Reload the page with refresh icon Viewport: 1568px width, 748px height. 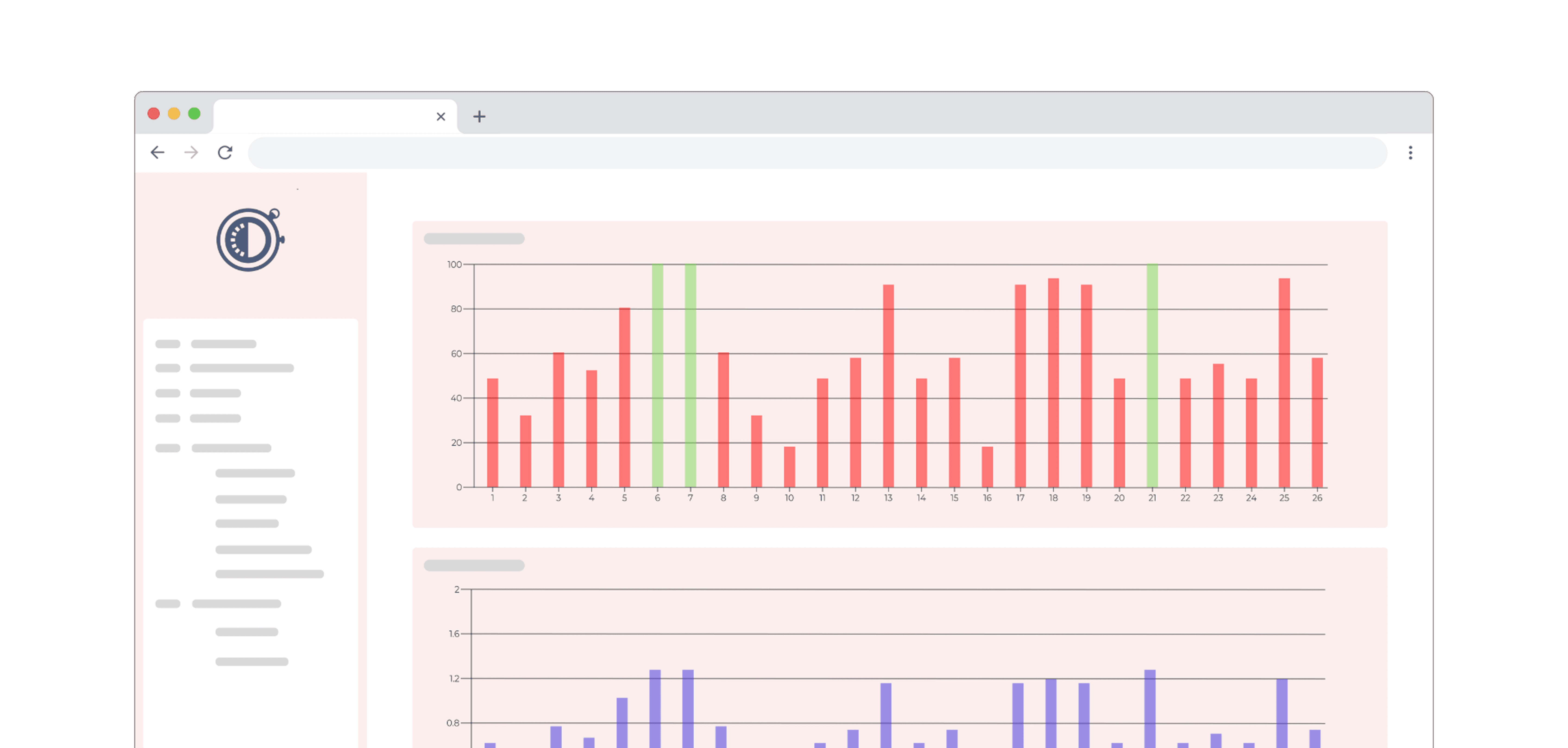[x=225, y=152]
